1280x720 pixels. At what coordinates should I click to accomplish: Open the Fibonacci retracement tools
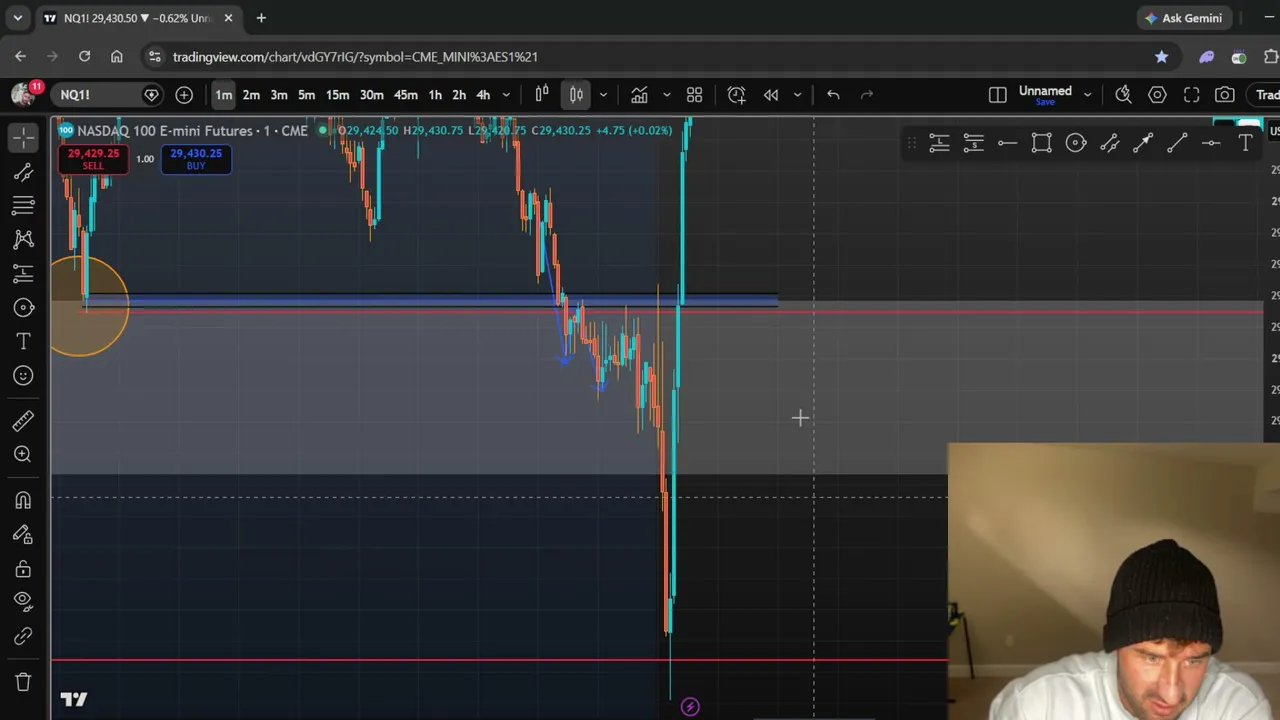pyautogui.click(x=23, y=206)
